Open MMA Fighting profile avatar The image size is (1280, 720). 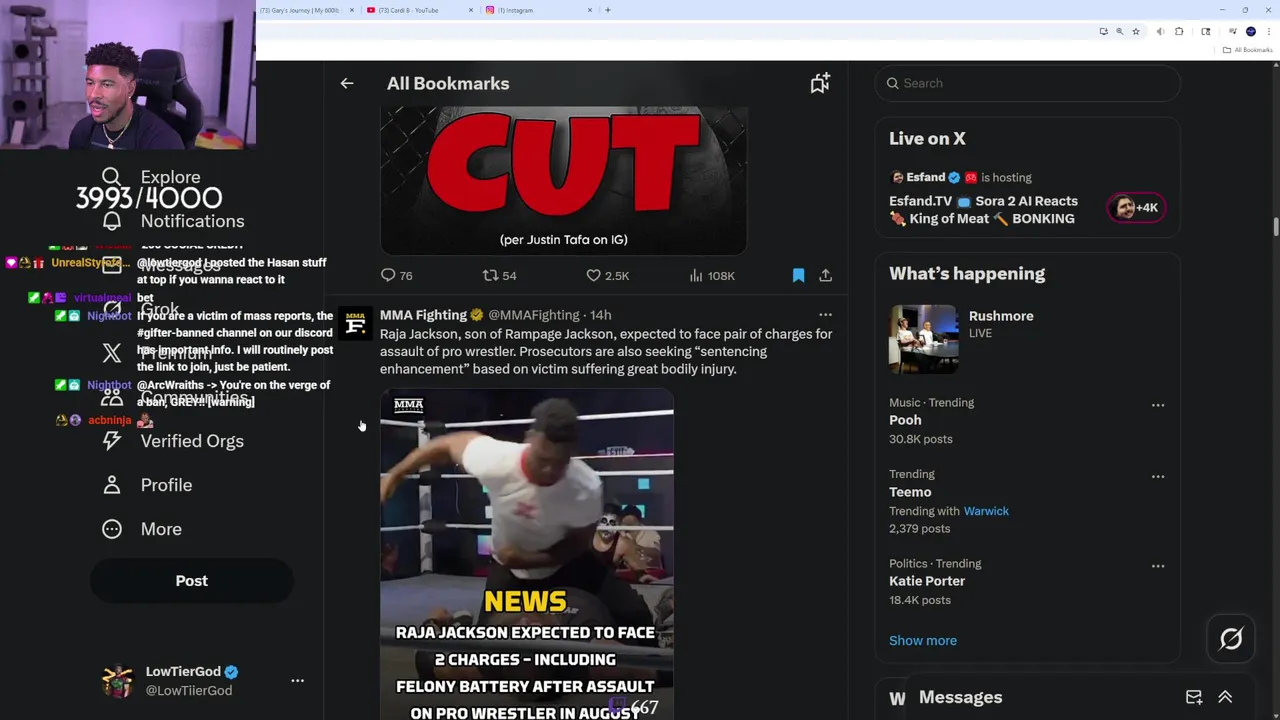355,323
